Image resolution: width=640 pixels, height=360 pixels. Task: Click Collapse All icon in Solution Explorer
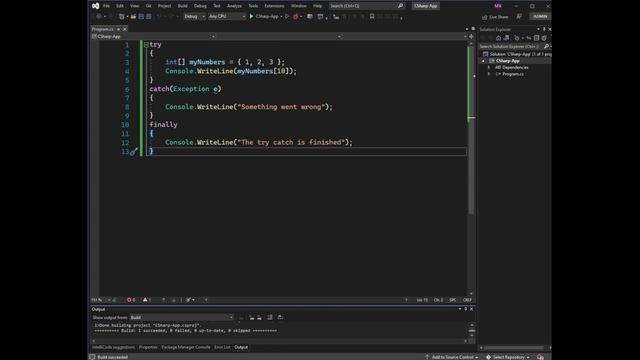coord(536,38)
